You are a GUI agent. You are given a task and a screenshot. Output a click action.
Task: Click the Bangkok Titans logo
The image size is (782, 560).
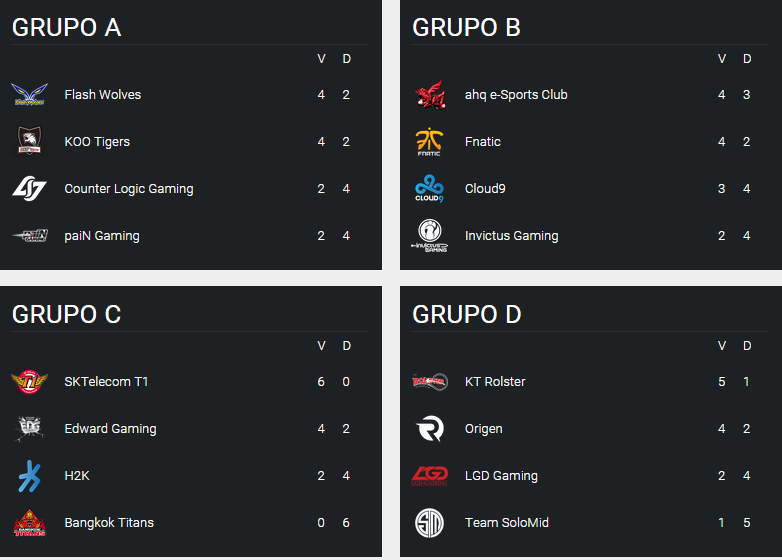tap(29, 523)
